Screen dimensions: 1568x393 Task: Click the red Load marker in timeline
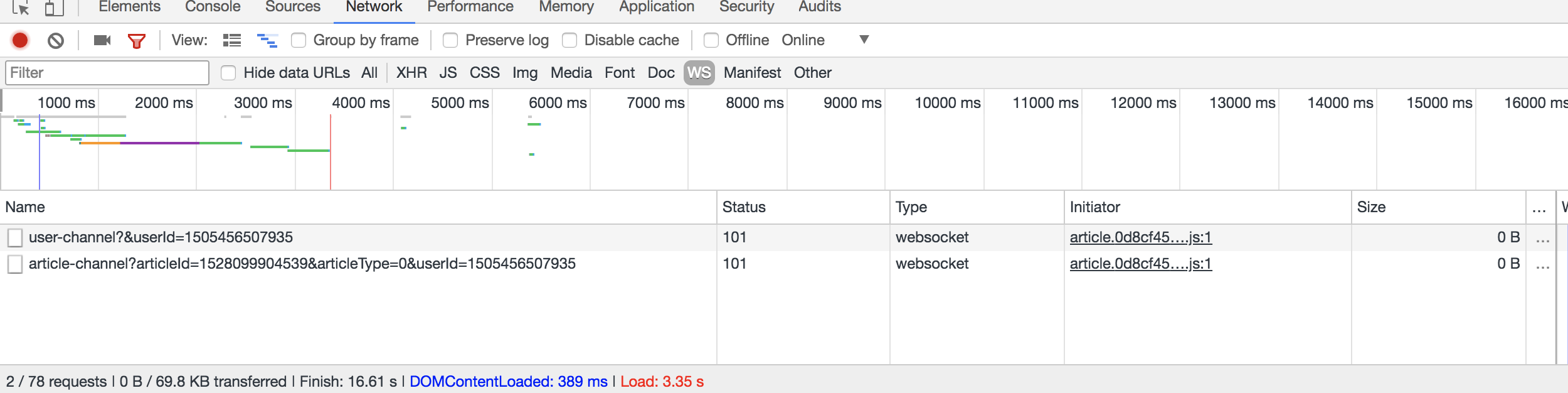tap(331, 151)
